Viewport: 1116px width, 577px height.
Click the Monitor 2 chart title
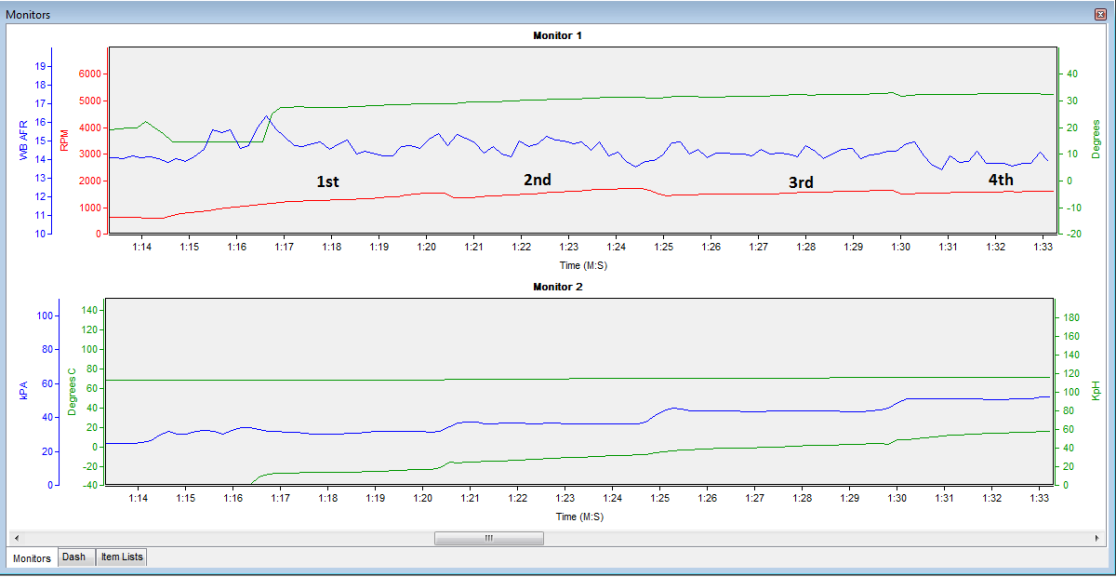click(557, 287)
